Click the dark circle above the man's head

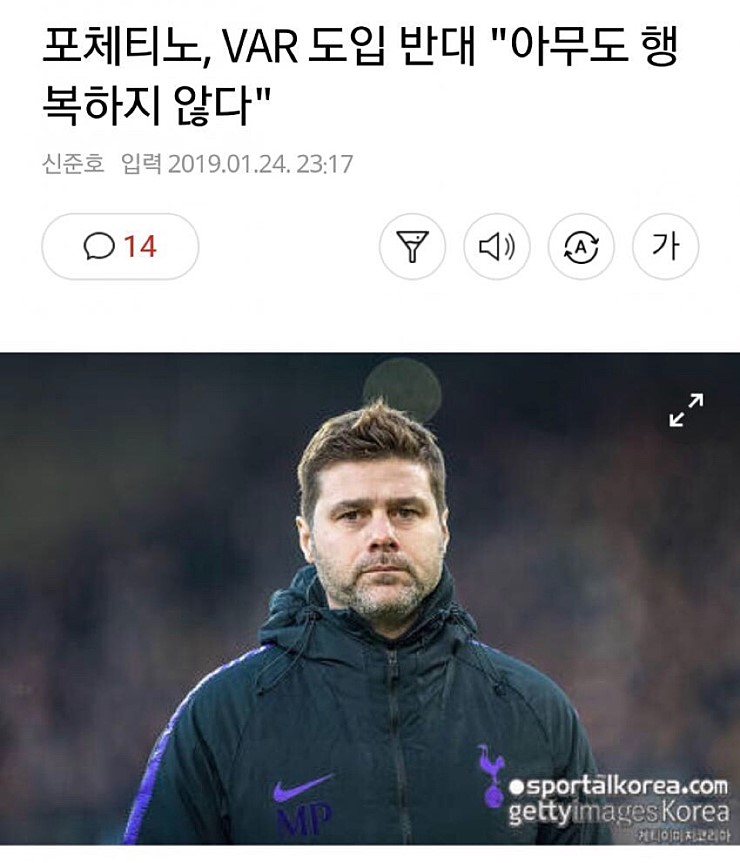(402, 390)
